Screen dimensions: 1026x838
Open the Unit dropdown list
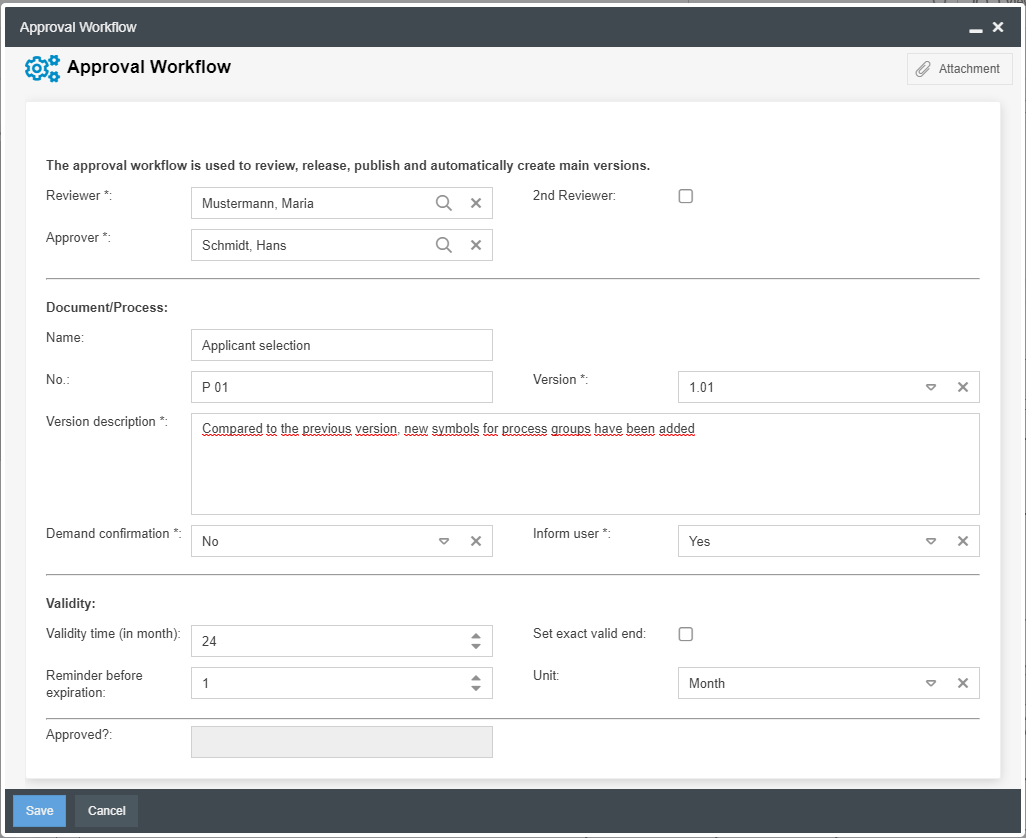930,683
